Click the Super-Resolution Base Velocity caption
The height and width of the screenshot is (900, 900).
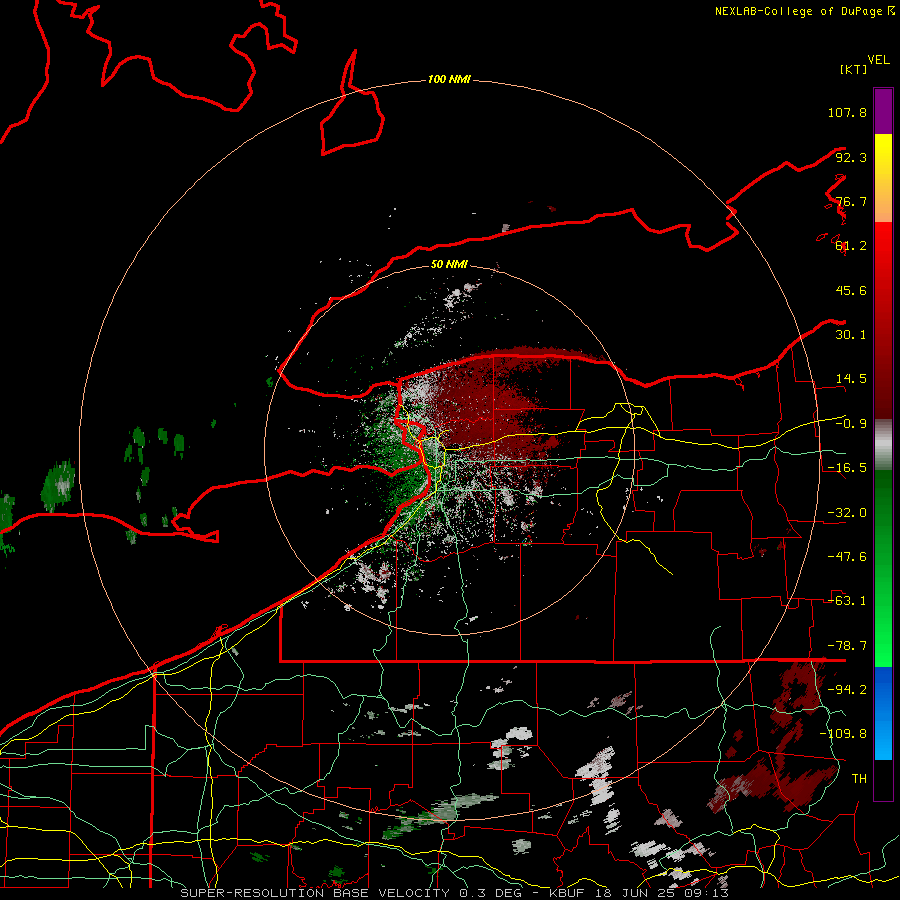pyautogui.click(x=455, y=893)
